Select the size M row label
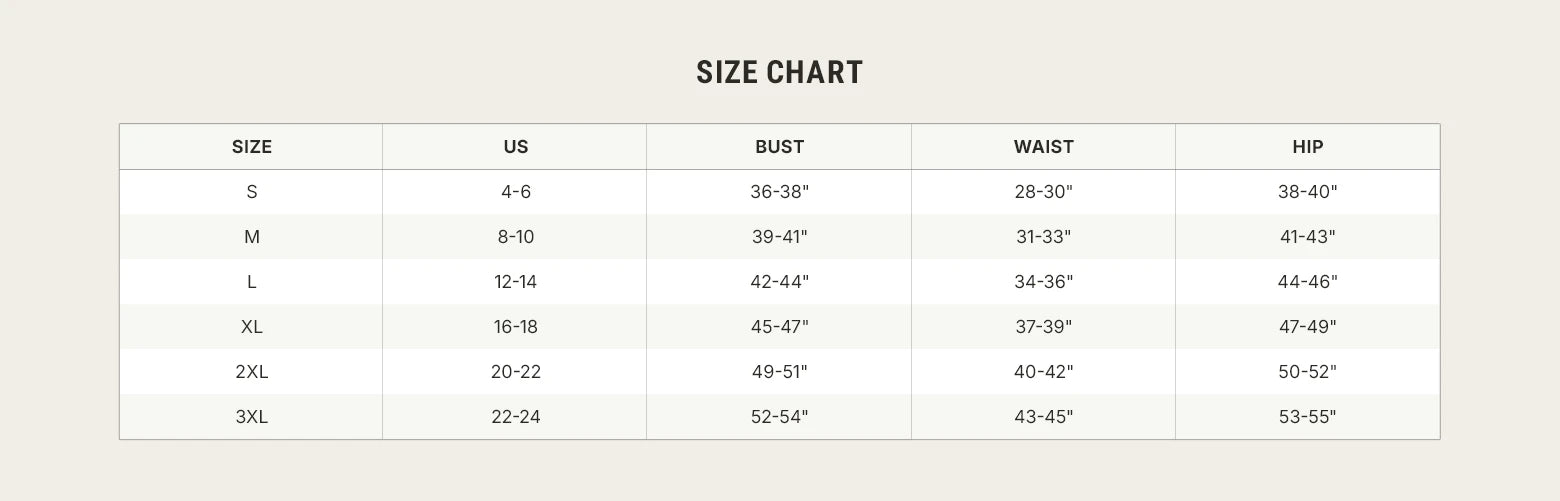This screenshot has width=1560, height=501. [252, 237]
